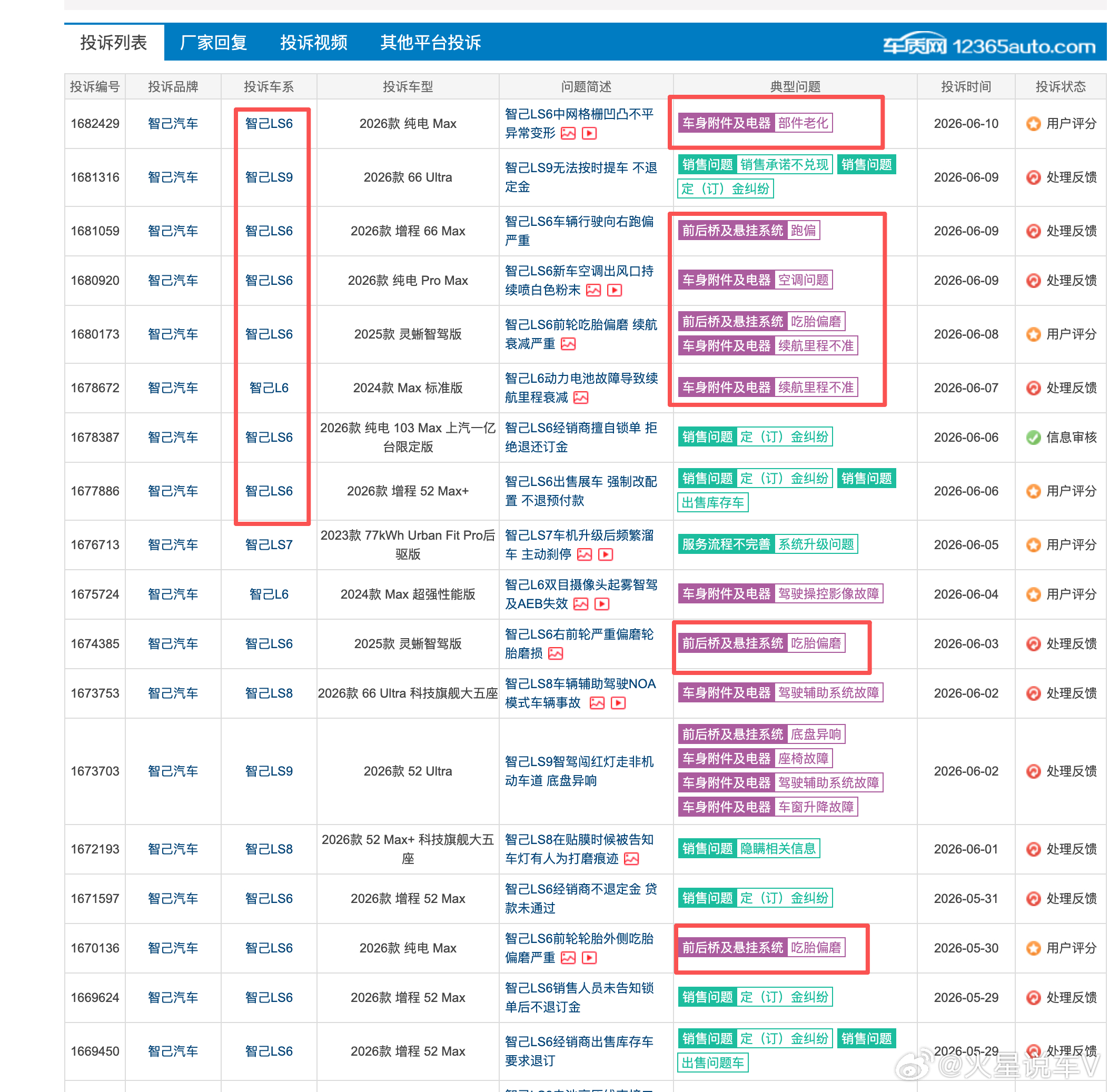
Task: Open series link 智己L6 in row 1675724
Action: (269, 595)
